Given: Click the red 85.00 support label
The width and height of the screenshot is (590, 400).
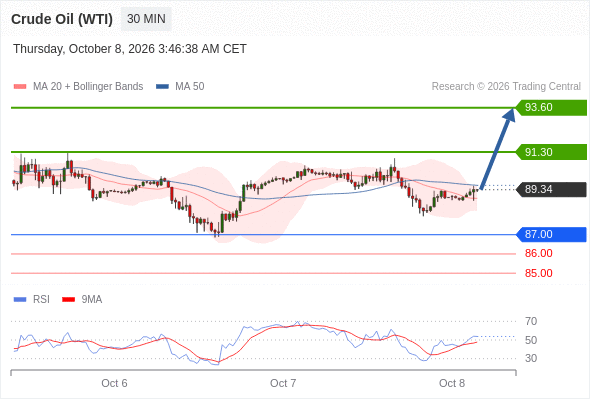Looking at the screenshot, I should [x=538, y=273].
